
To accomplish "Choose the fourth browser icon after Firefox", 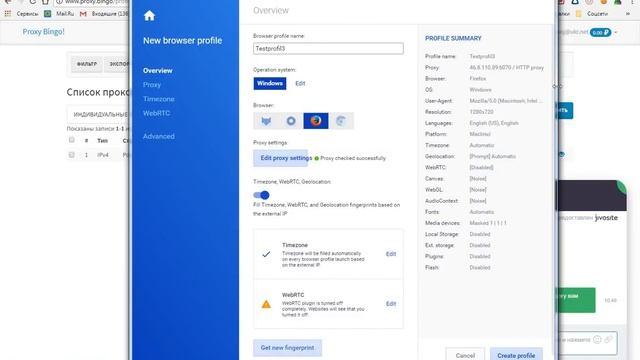I will [x=341, y=121].
